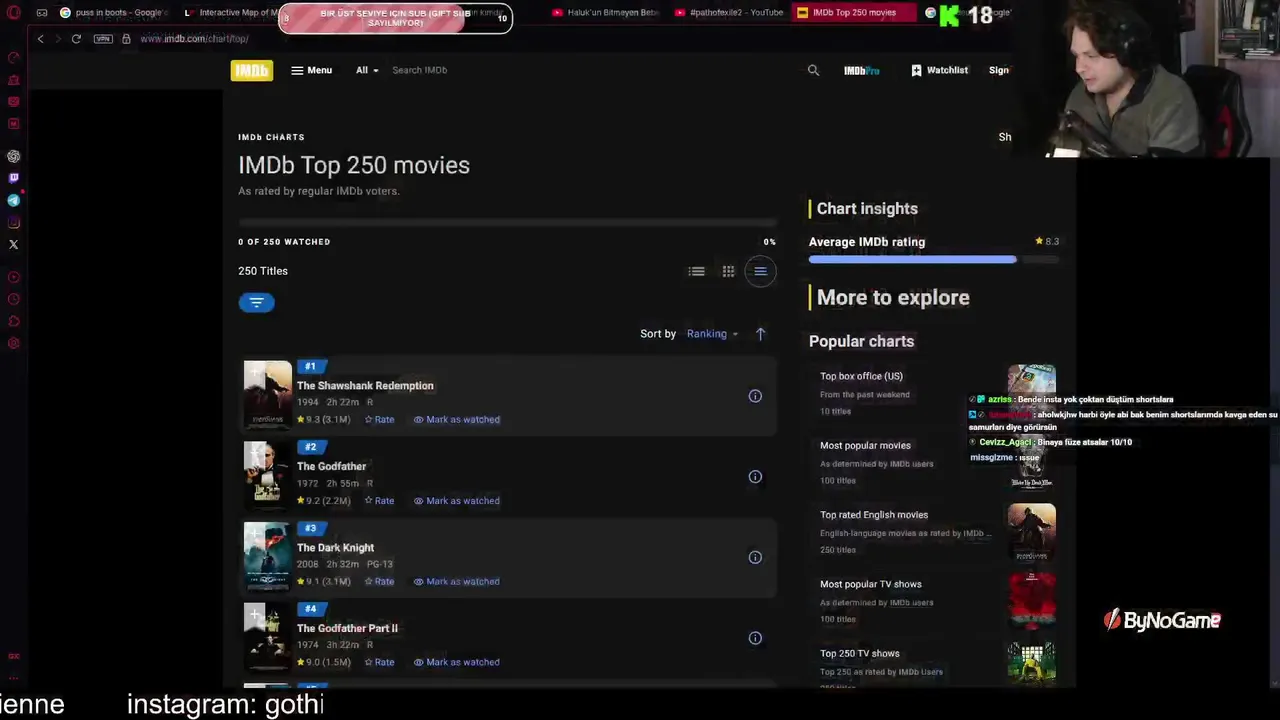Open Most popular movies chart
This screenshot has height=720, width=1280.
click(865, 446)
